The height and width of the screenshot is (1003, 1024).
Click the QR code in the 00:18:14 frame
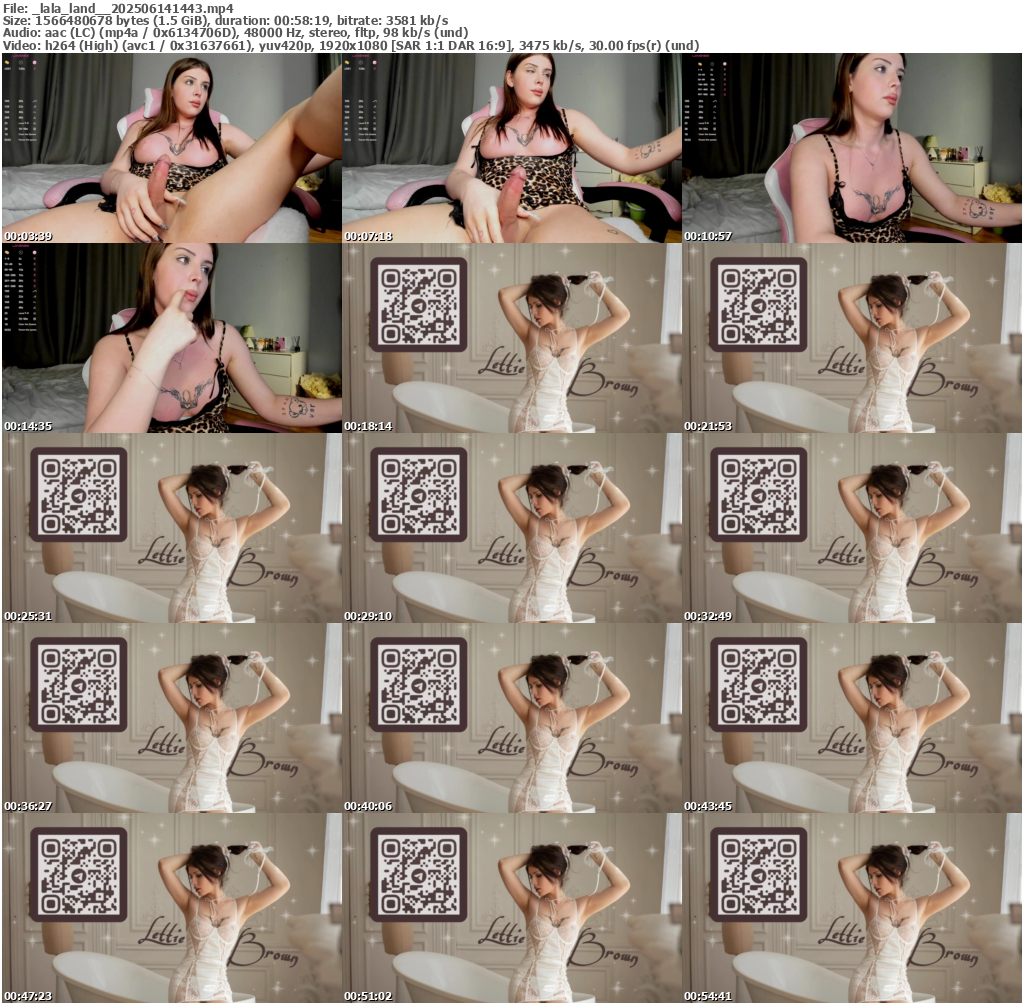point(418,305)
